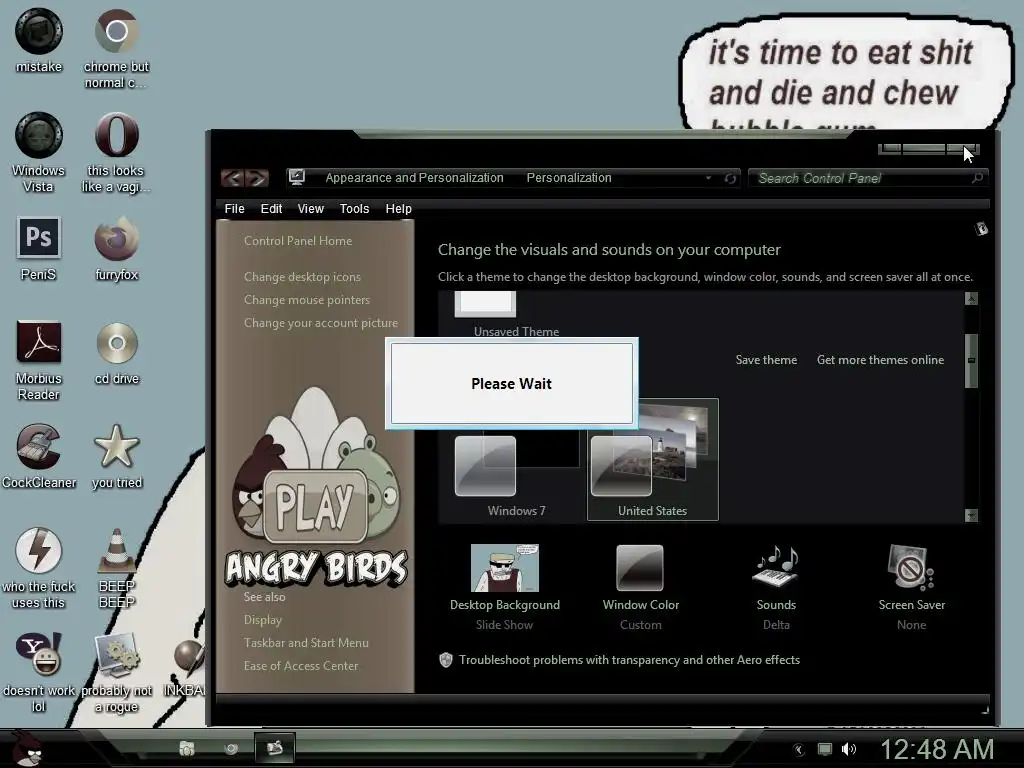Open the 'mistake' desktop icon
1024x768 pixels.
pyautogui.click(x=39, y=40)
